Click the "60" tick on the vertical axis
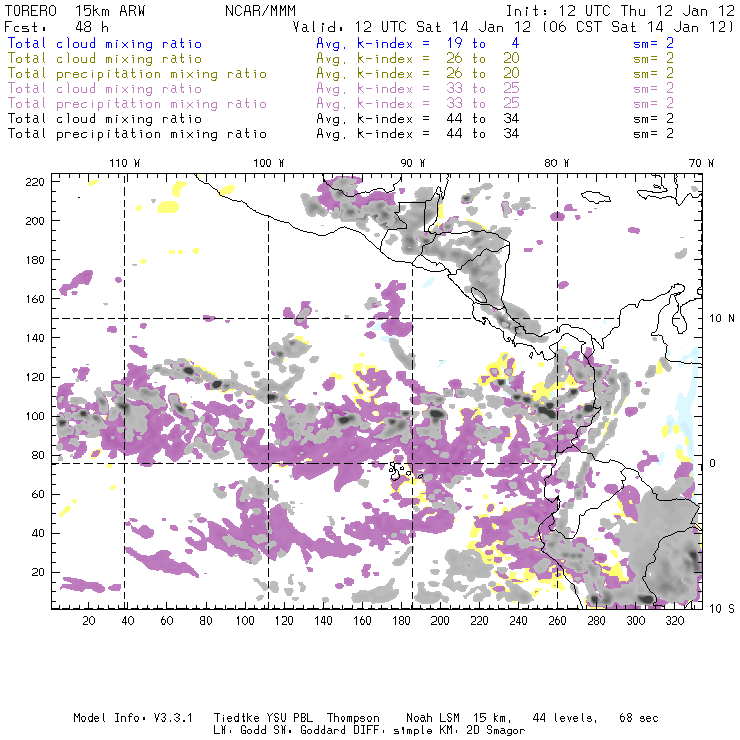740x740 pixels. 38,494
